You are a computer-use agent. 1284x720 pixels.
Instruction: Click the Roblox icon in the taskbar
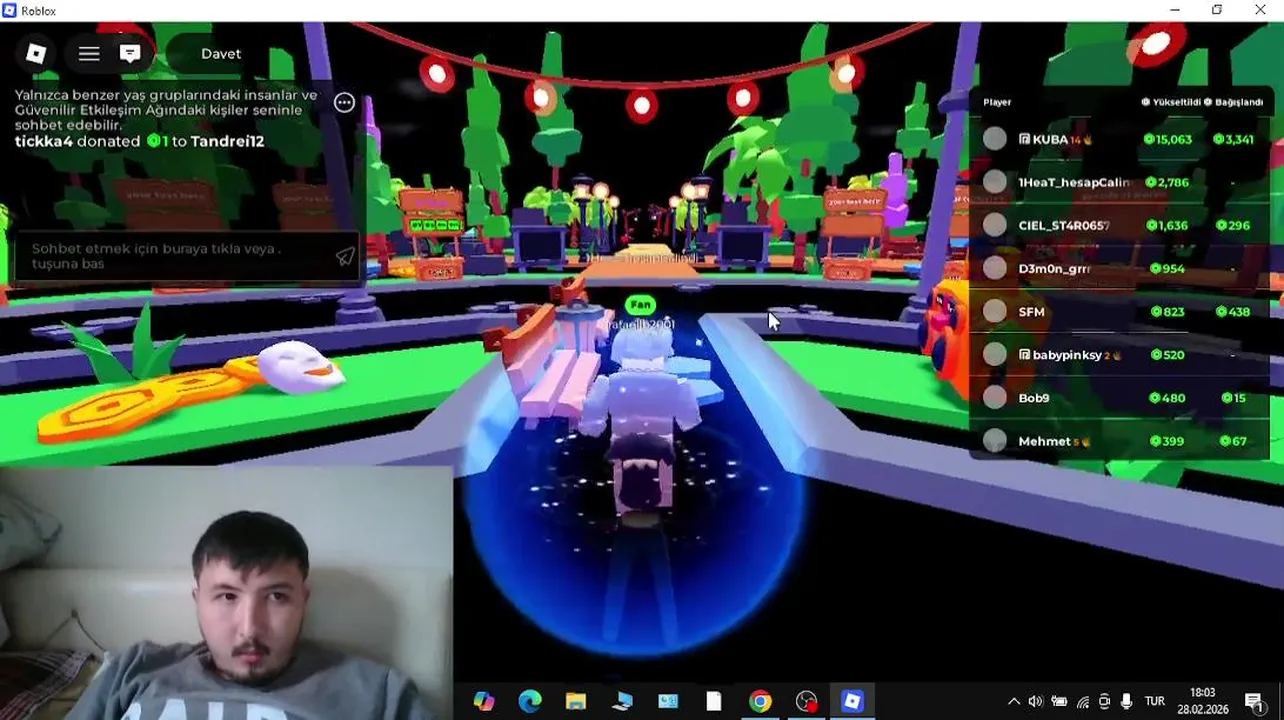click(x=852, y=701)
